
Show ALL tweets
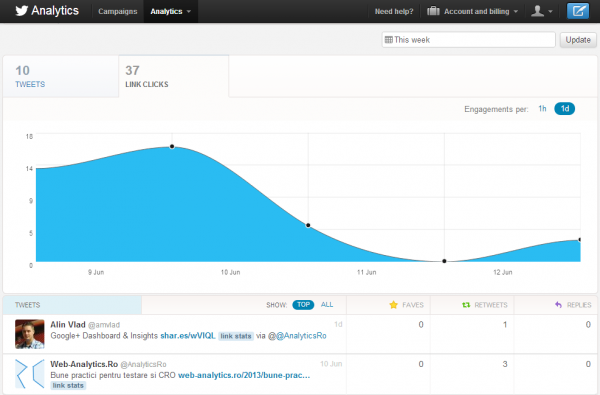point(327,305)
